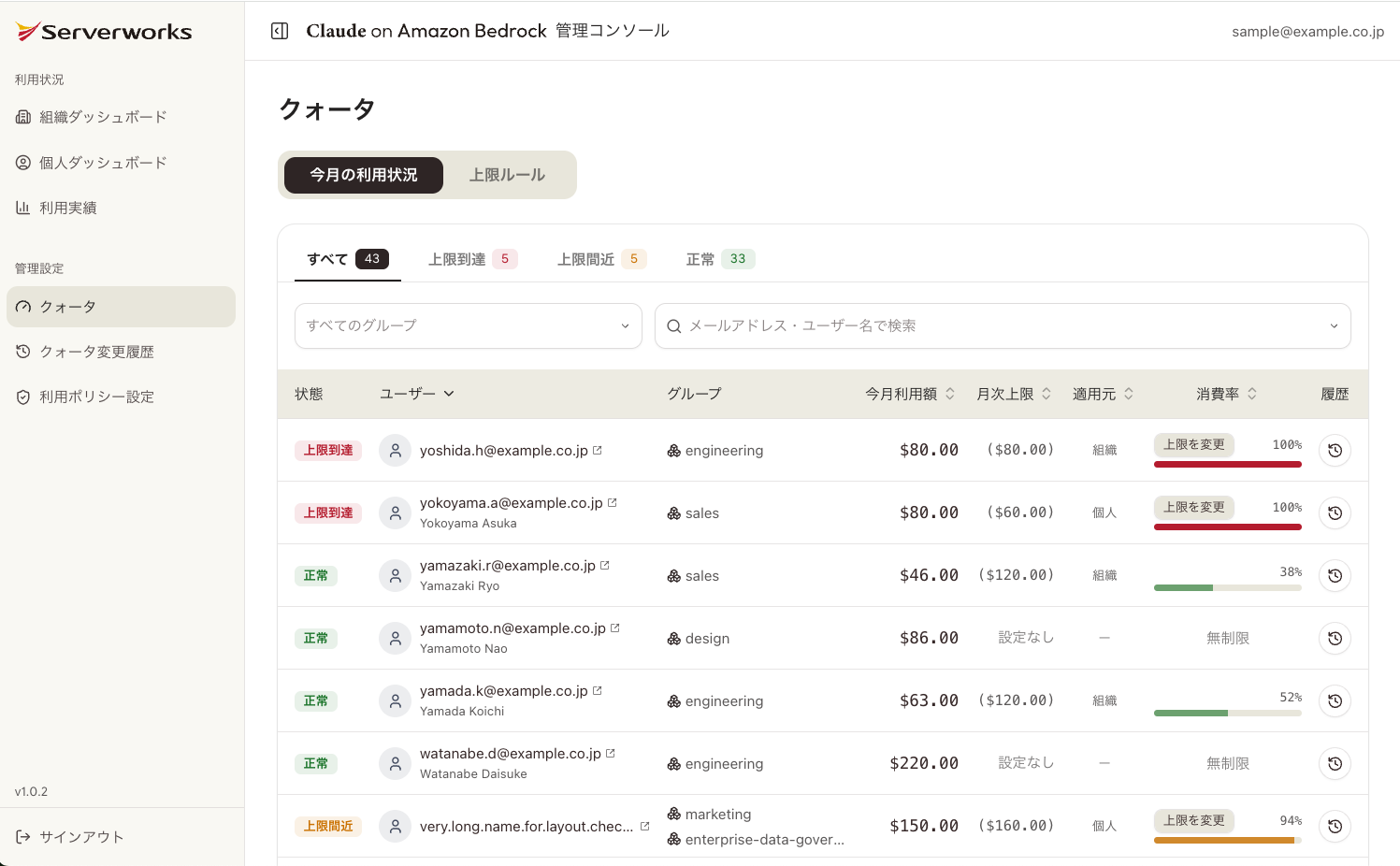The image size is (1400, 866).
Task: Switch to 今月の利用状況 view
Action: click(x=364, y=175)
